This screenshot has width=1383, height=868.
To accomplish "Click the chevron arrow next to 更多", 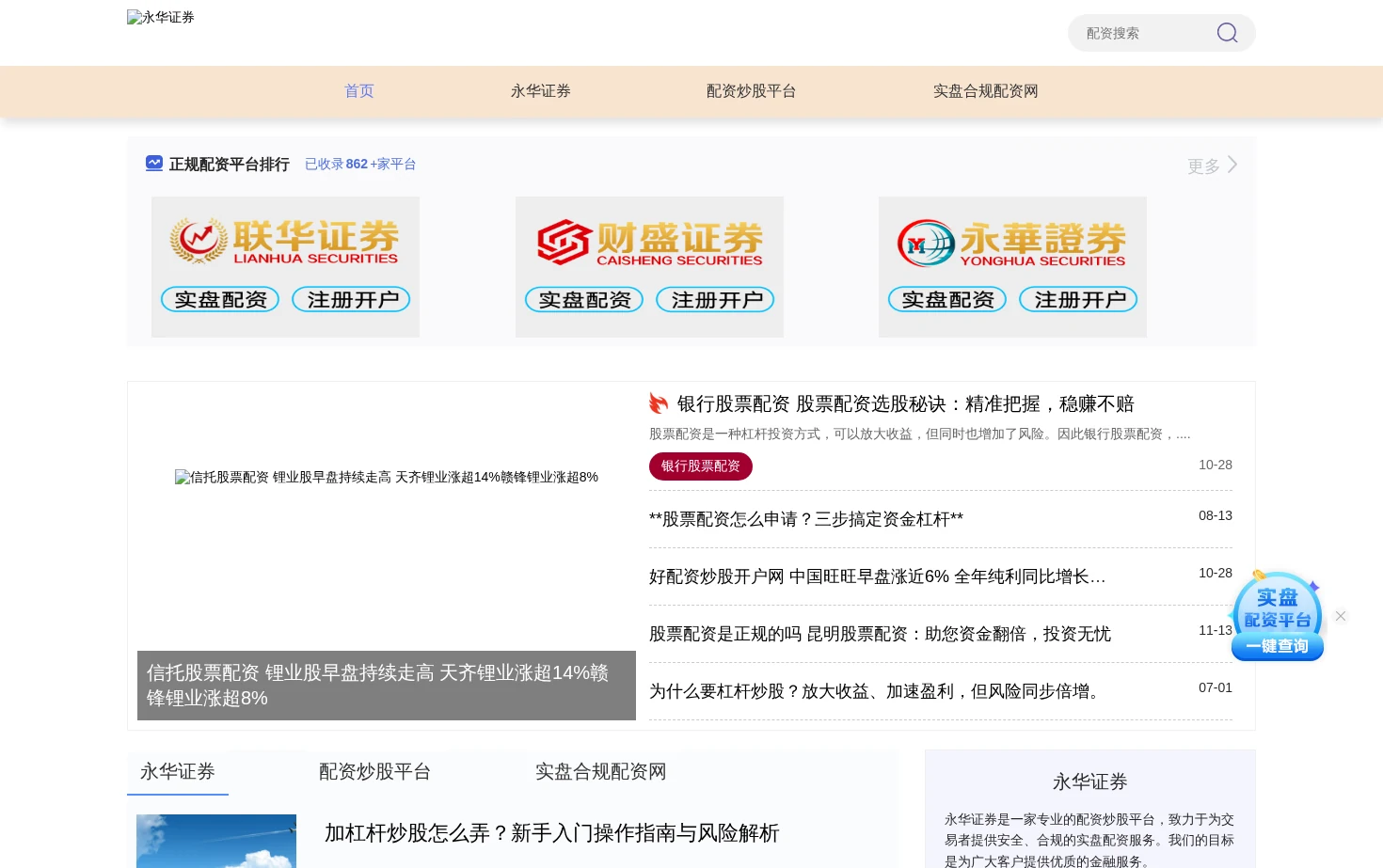I will click(x=1232, y=165).
